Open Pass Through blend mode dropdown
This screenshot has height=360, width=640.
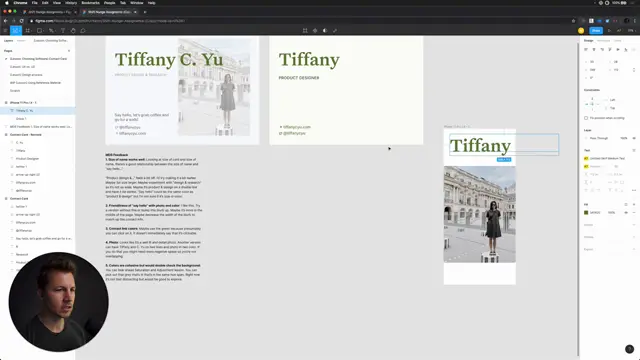pos(600,138)
